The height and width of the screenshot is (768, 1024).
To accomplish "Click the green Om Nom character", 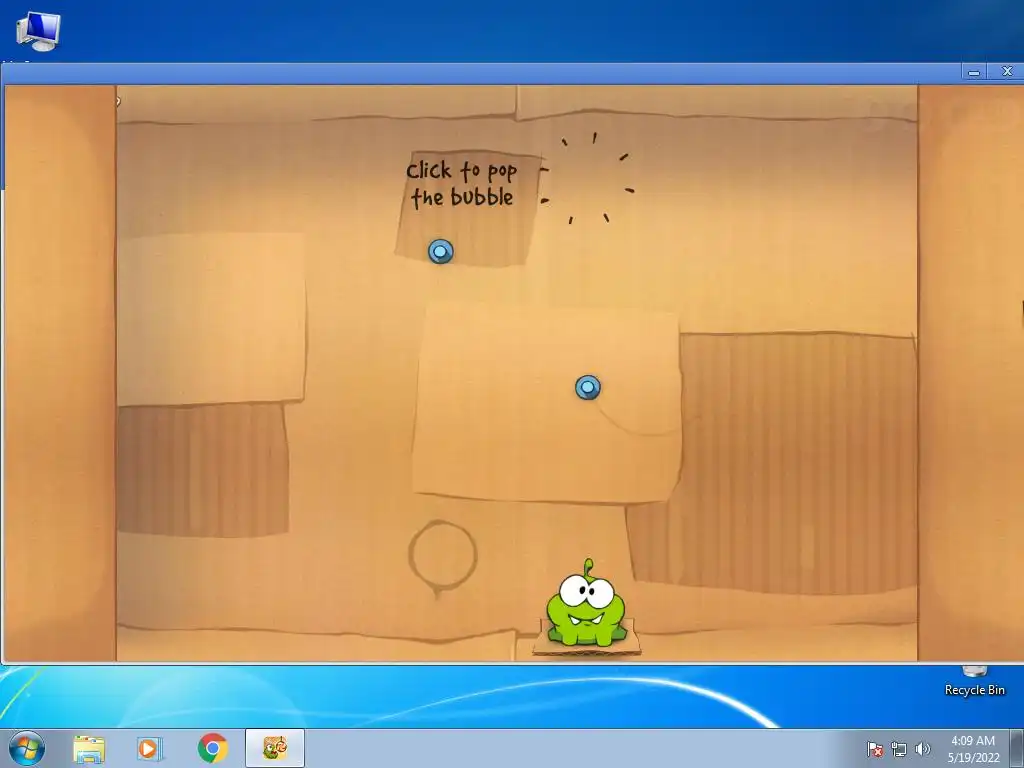I will point(586,603).
